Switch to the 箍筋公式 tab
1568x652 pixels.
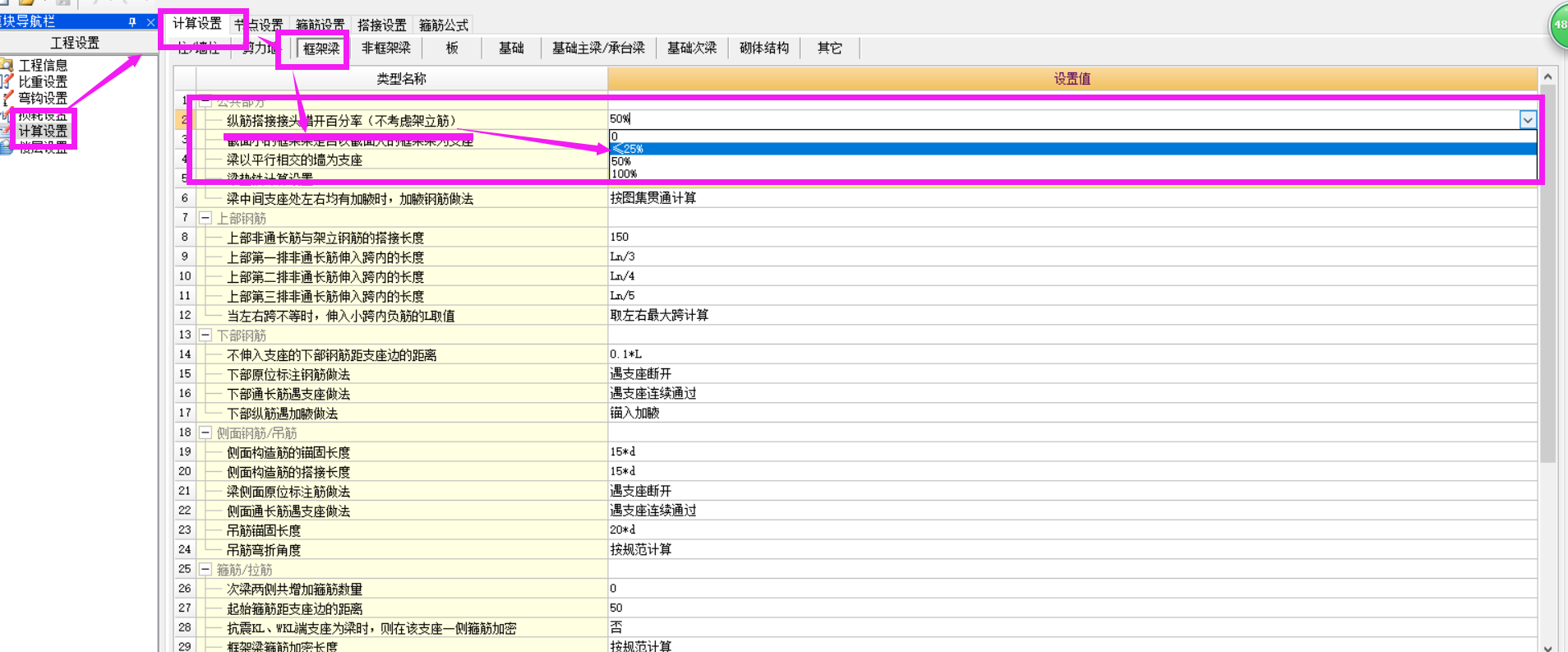tap(444, 25)
